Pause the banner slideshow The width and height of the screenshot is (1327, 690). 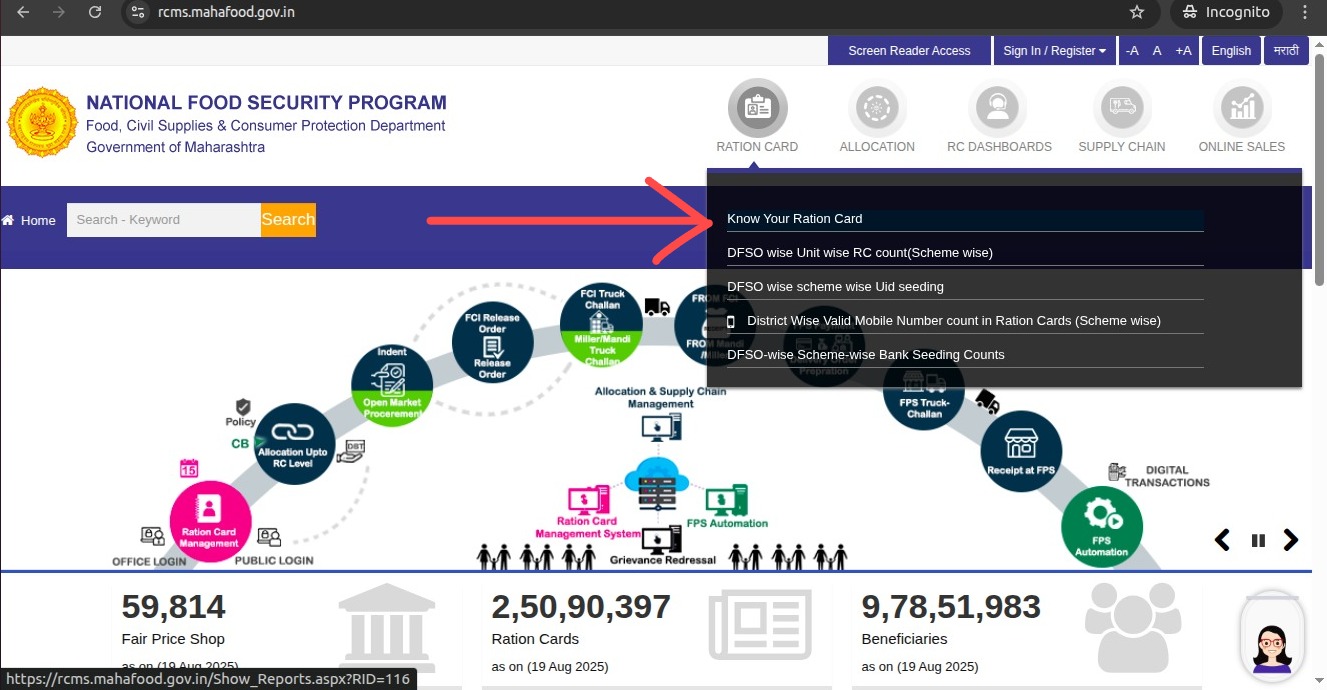pyautogui.click(x=1258, y=541)
